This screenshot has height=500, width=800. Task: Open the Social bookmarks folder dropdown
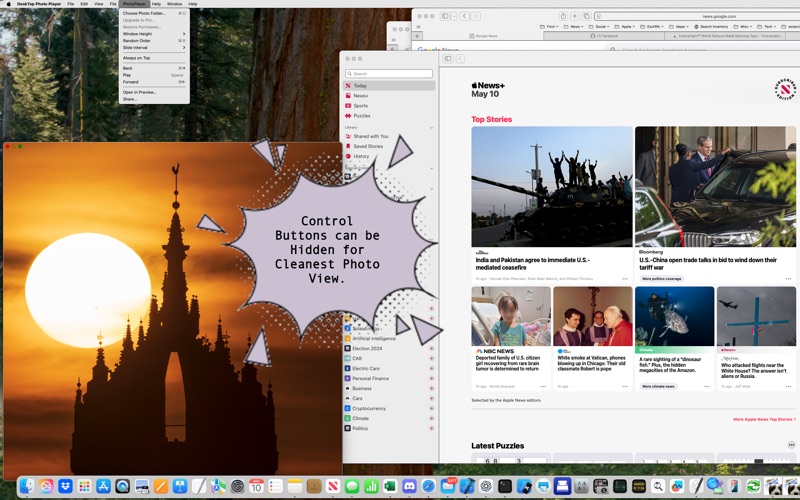pos(601,27)
